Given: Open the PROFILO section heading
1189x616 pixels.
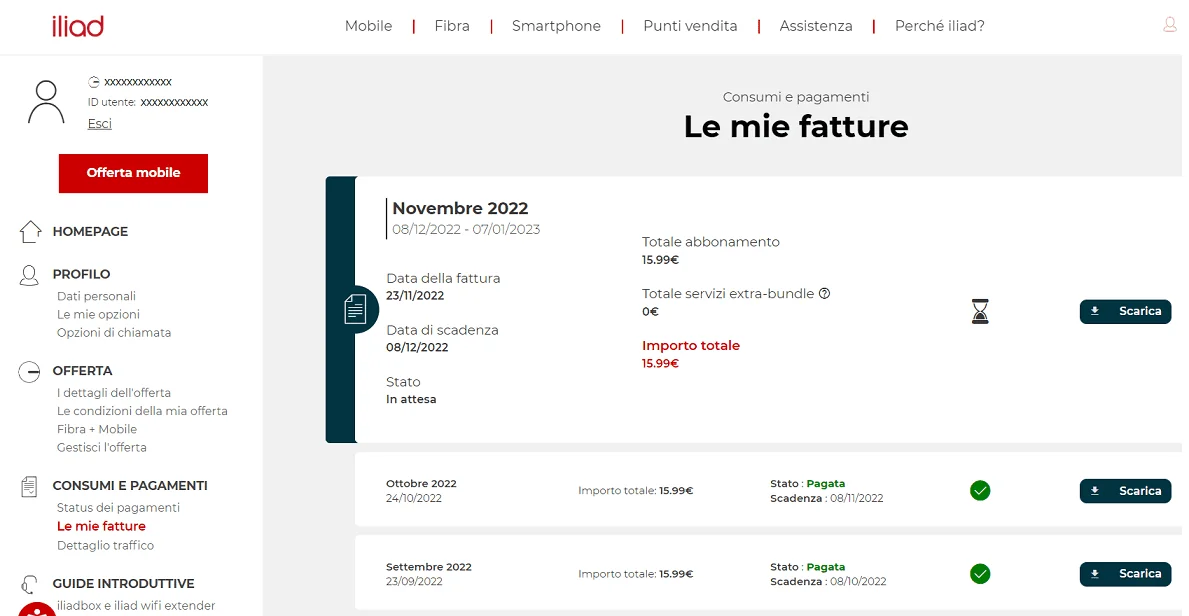Looking at the screenshot, I should pyautogui.click(x=81, y=275).
